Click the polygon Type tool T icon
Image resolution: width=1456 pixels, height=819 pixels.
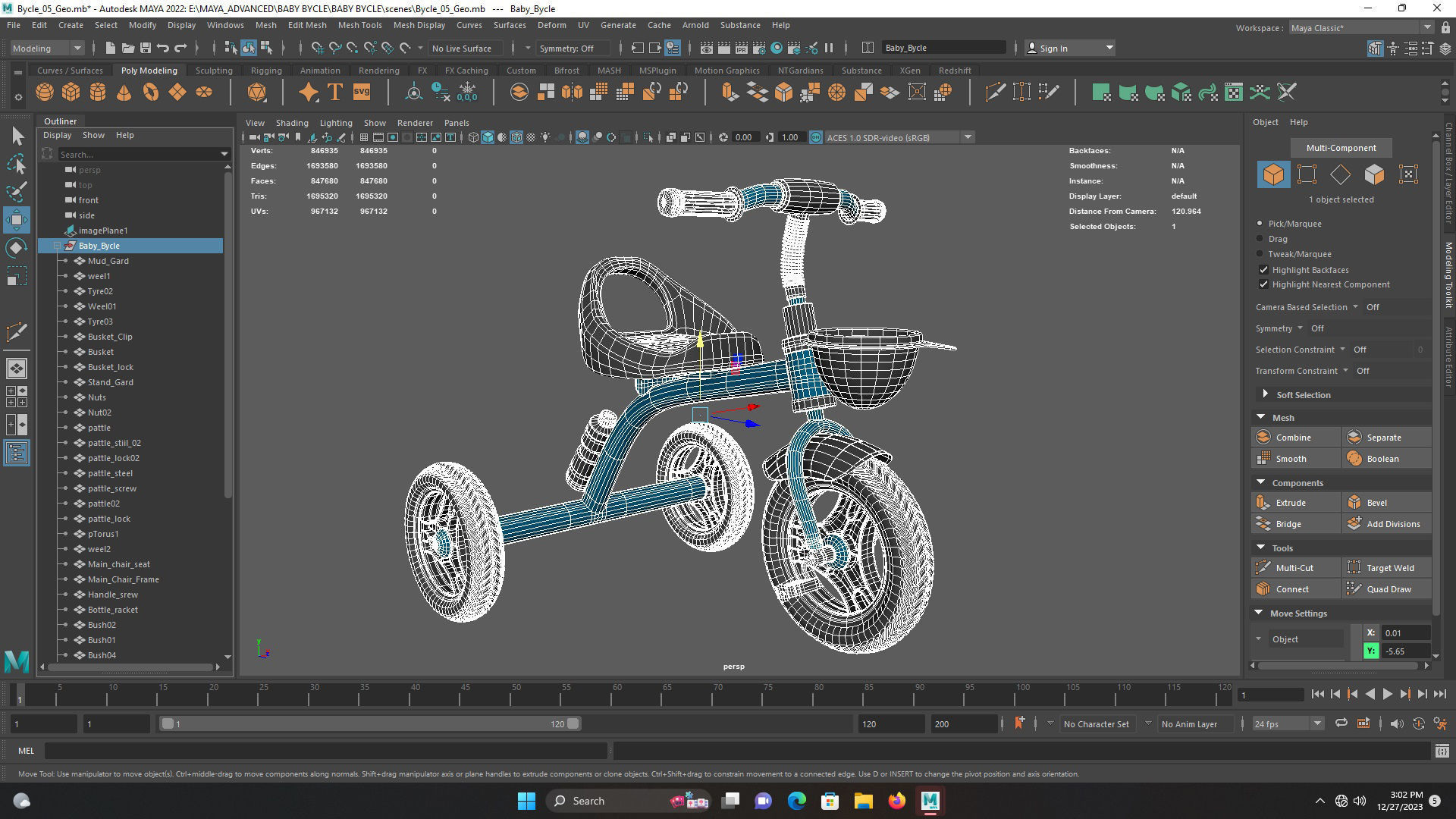point(334,93)
